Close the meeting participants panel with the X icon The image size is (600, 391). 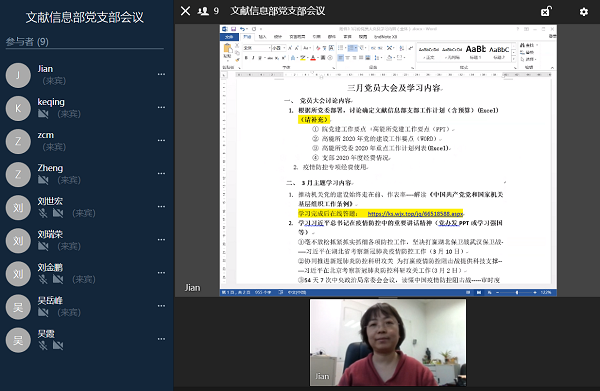(186, 11)
